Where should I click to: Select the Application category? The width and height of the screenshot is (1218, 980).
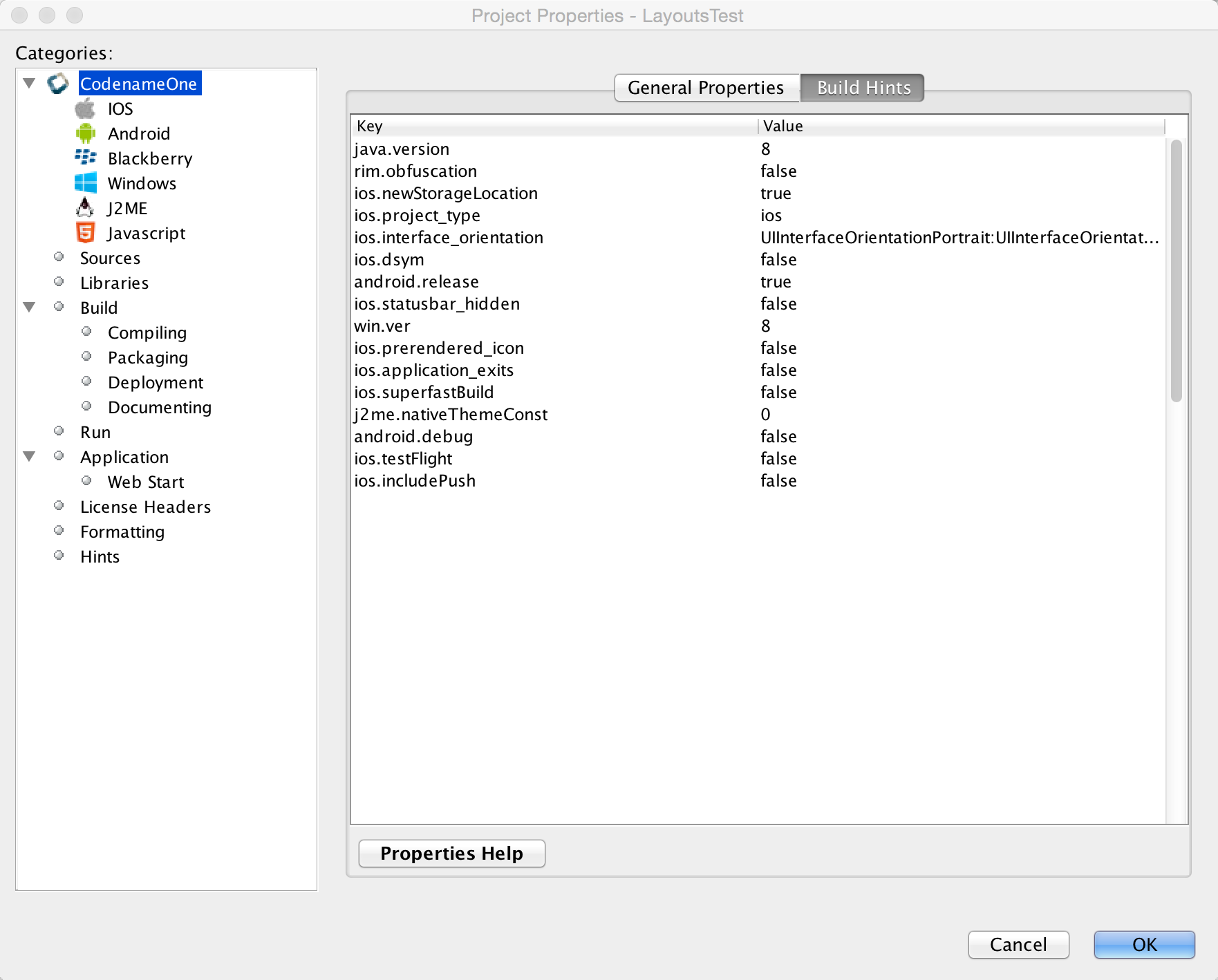click(124, 457)
